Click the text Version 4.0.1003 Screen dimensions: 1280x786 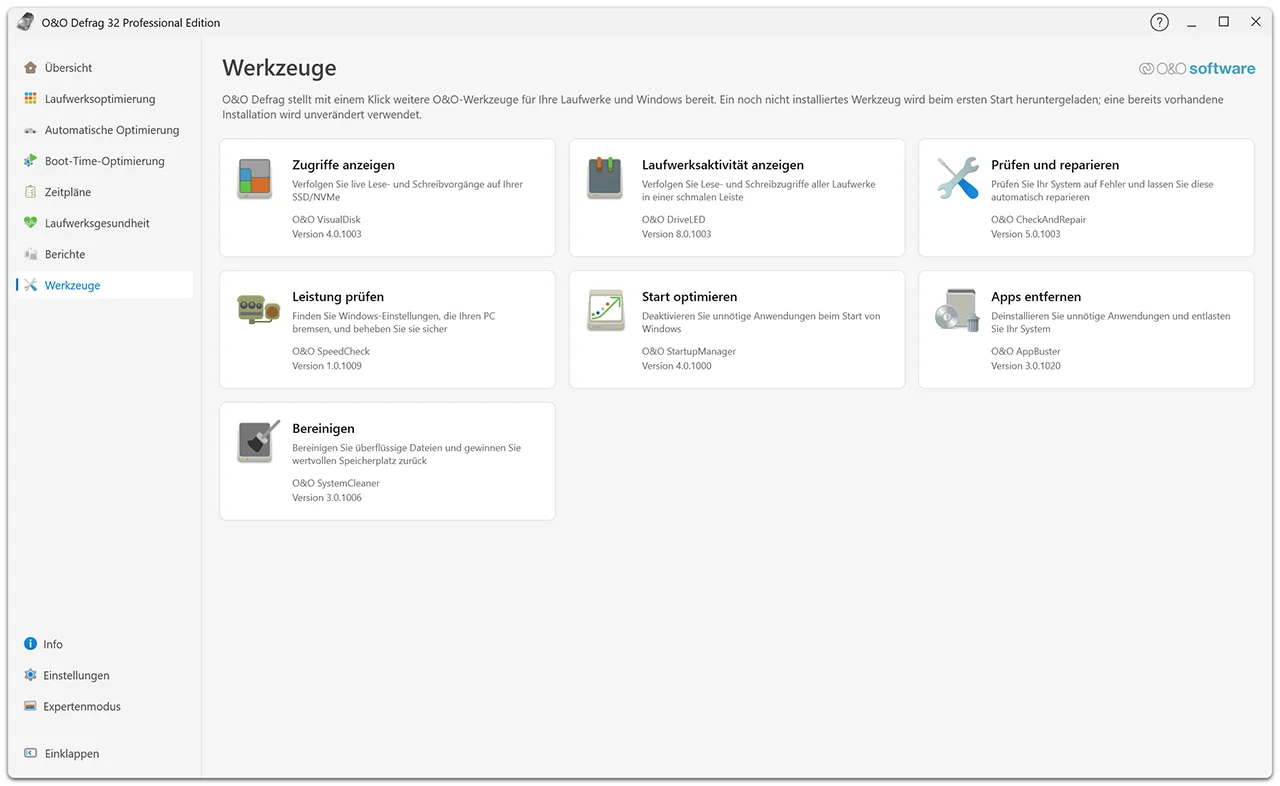(327, 234)
